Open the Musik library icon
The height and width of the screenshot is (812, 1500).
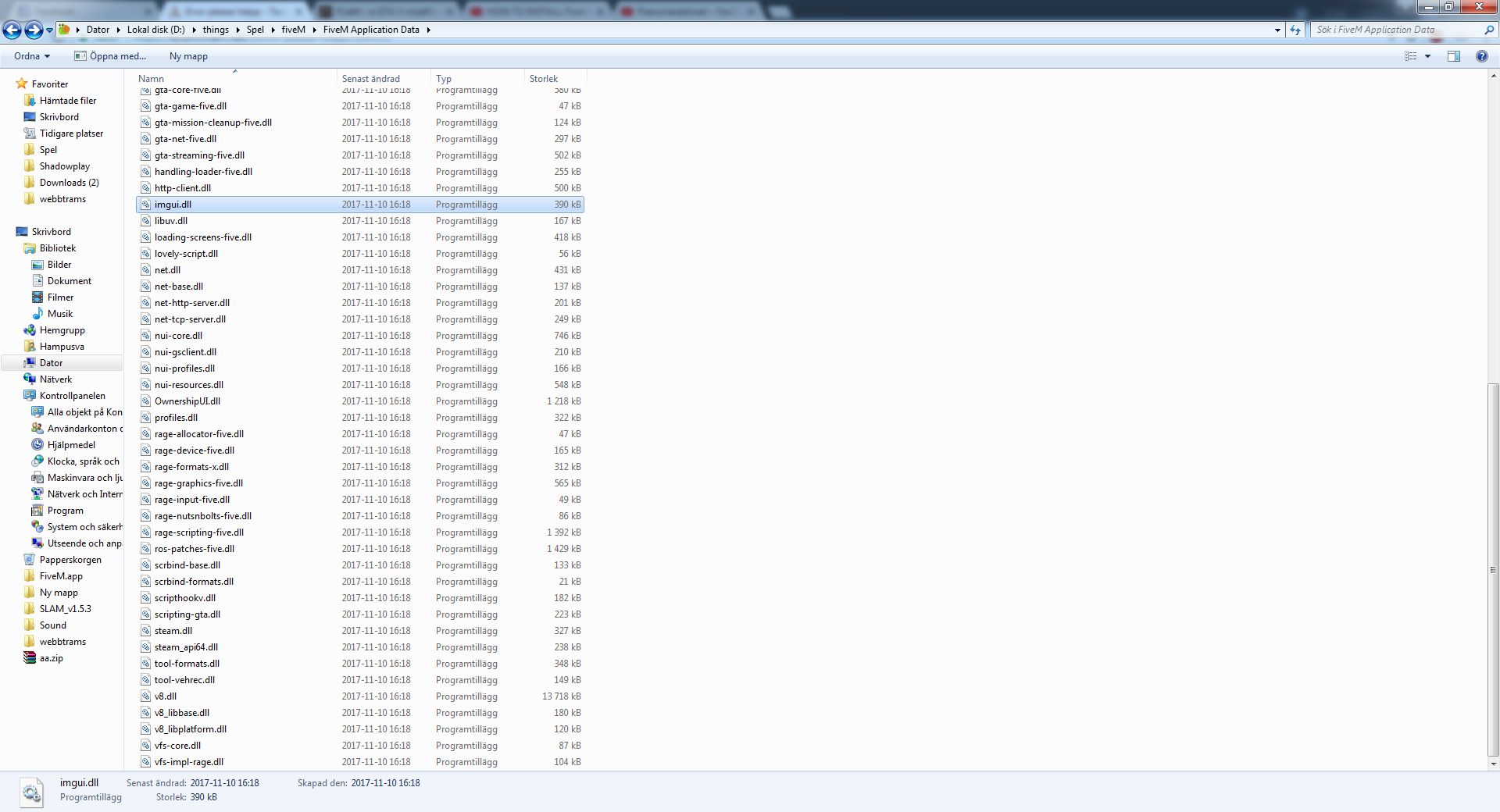(37, 314)
